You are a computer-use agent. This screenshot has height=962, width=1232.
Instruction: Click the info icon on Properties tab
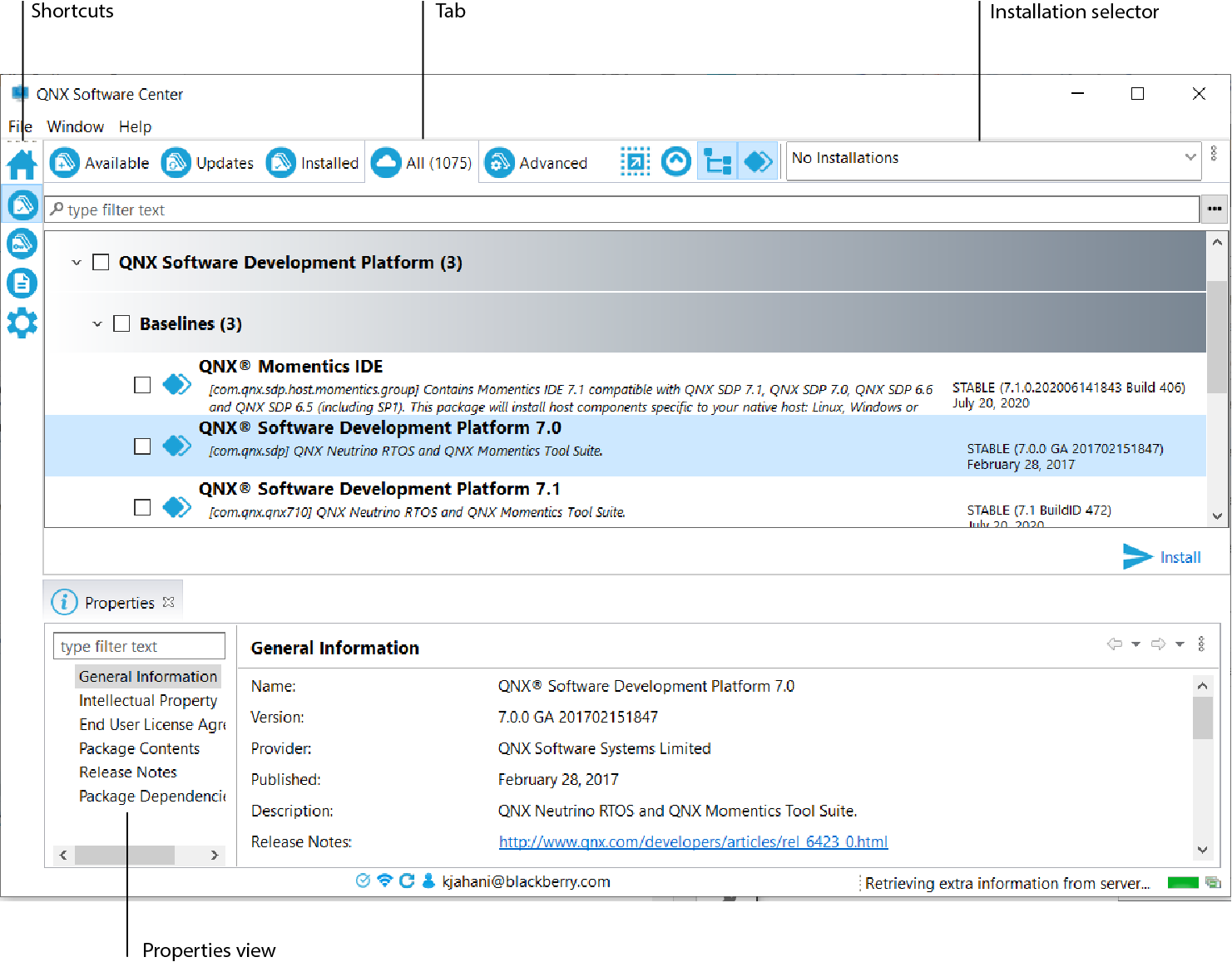pos(64,602)
